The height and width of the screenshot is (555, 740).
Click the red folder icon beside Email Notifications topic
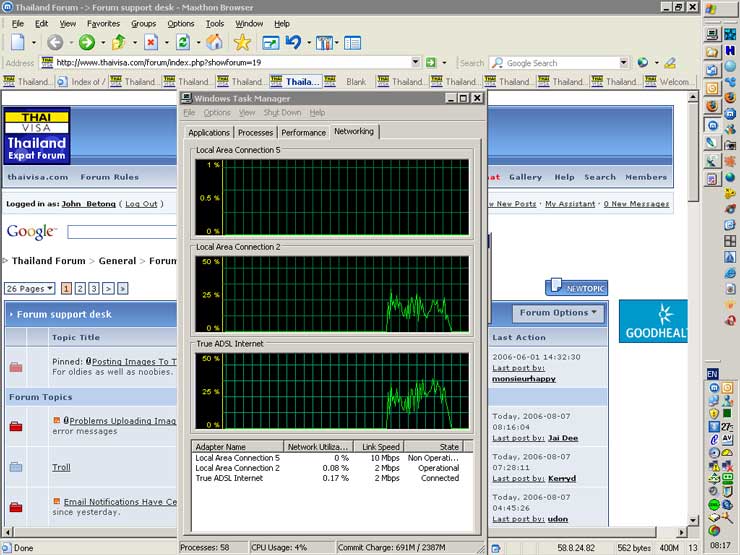16,507
